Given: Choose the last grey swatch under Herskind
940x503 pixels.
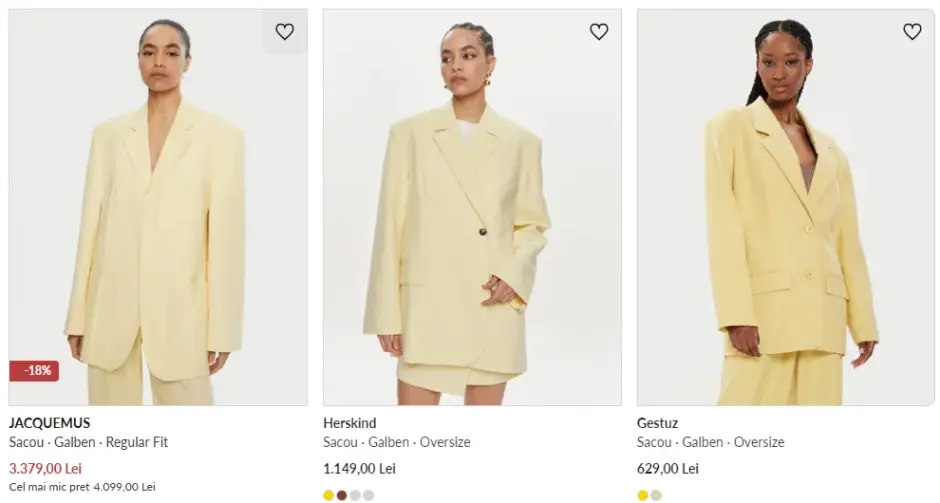Looking at the screenshot, I should [x=368, y=495].
